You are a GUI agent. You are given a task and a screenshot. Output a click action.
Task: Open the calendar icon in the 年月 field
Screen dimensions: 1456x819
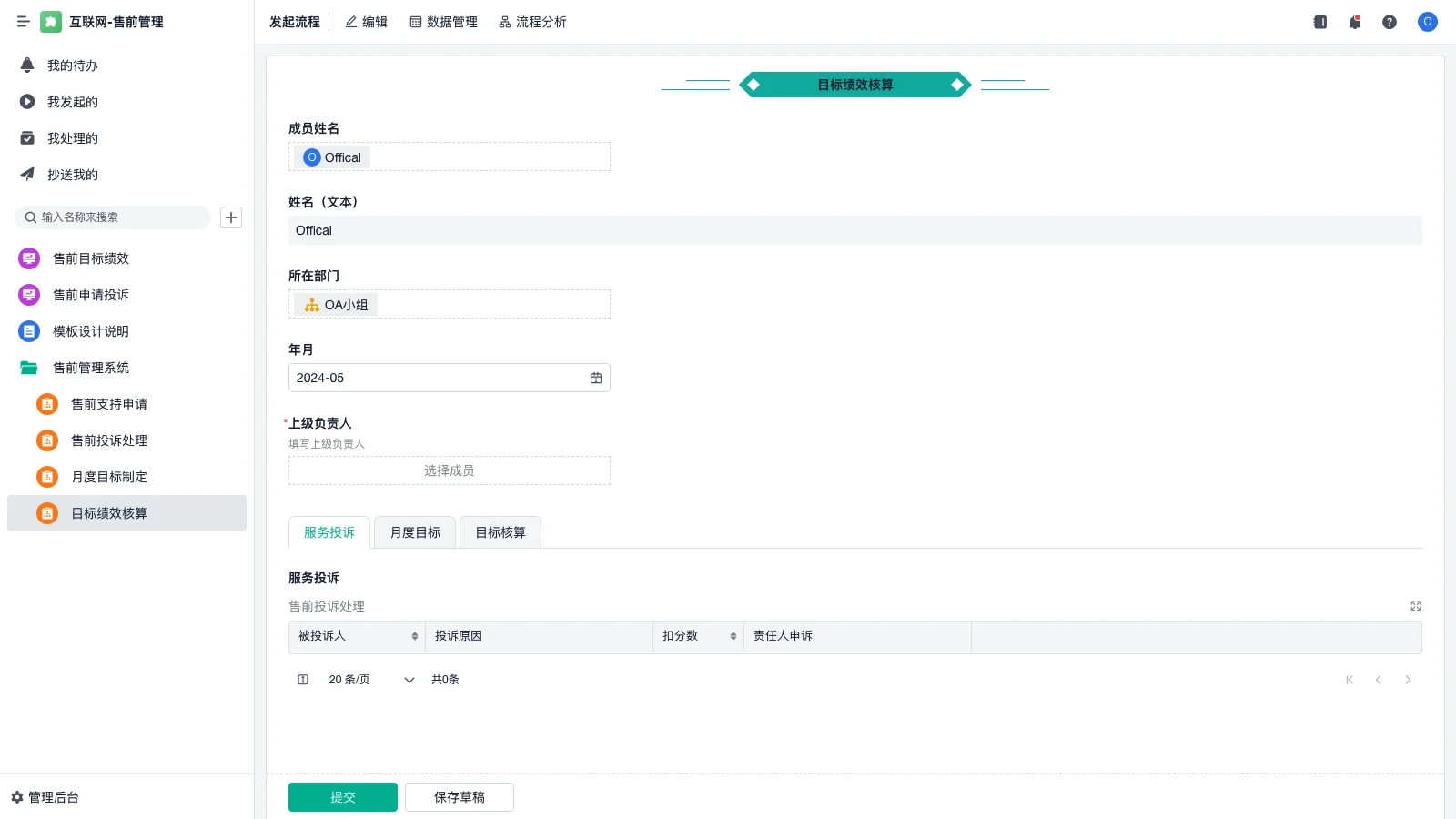pyautogui.click(x=596, y=377)
